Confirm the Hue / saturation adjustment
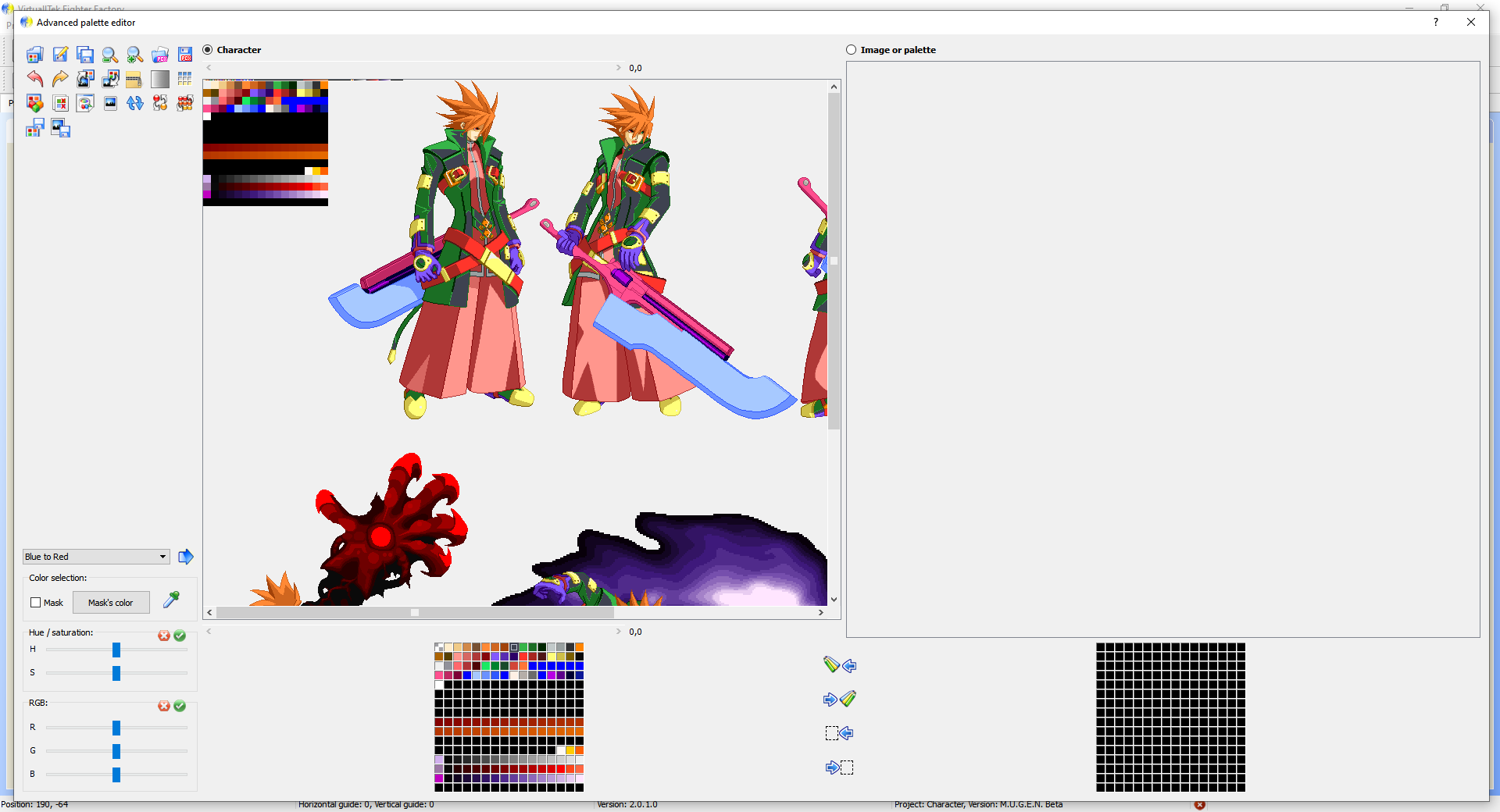Viewport: 1500px width, 812px height. coord(180,636)
